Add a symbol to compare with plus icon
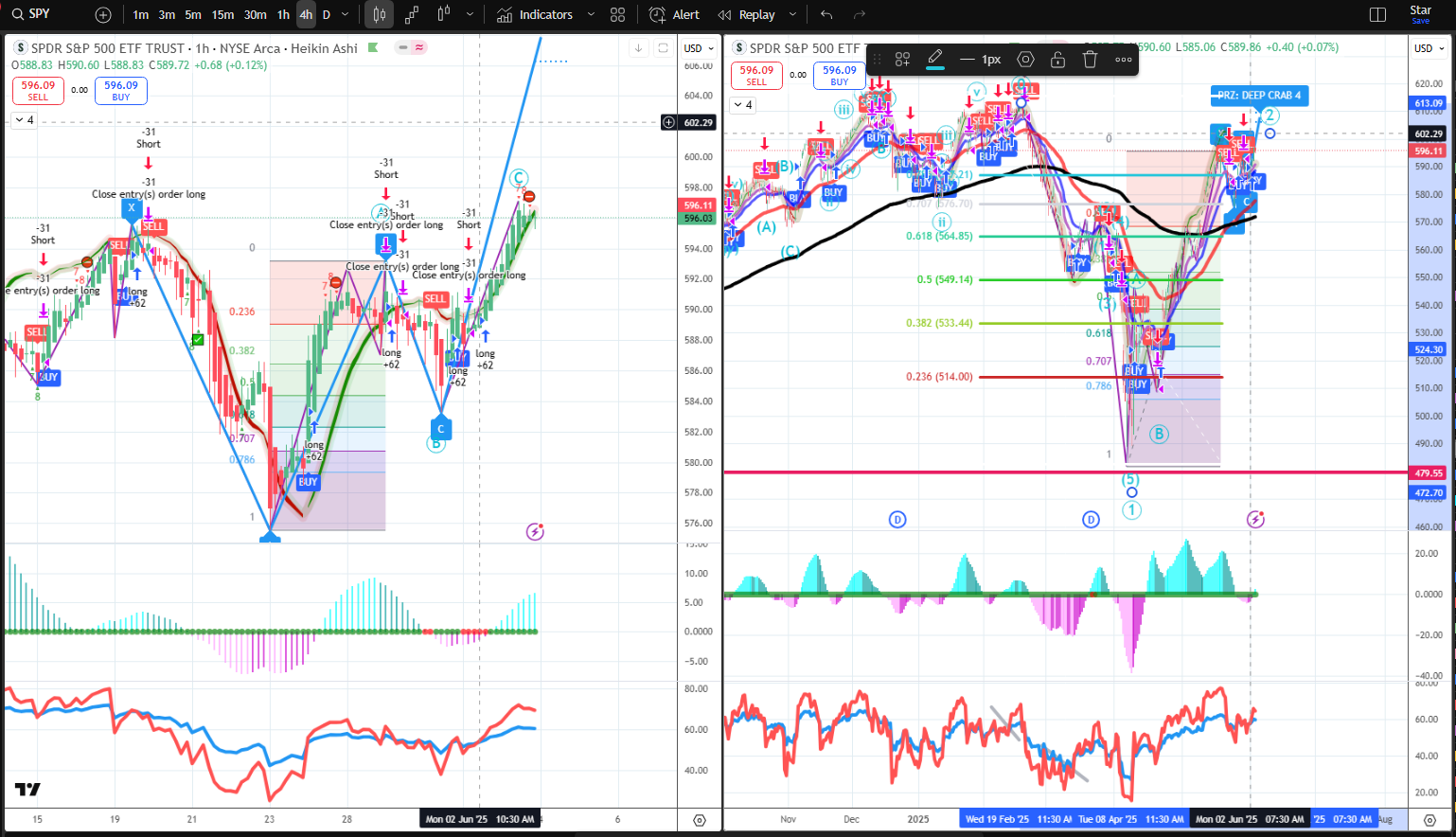This screenshot has width=1456, height=837. tap(103, 15)
